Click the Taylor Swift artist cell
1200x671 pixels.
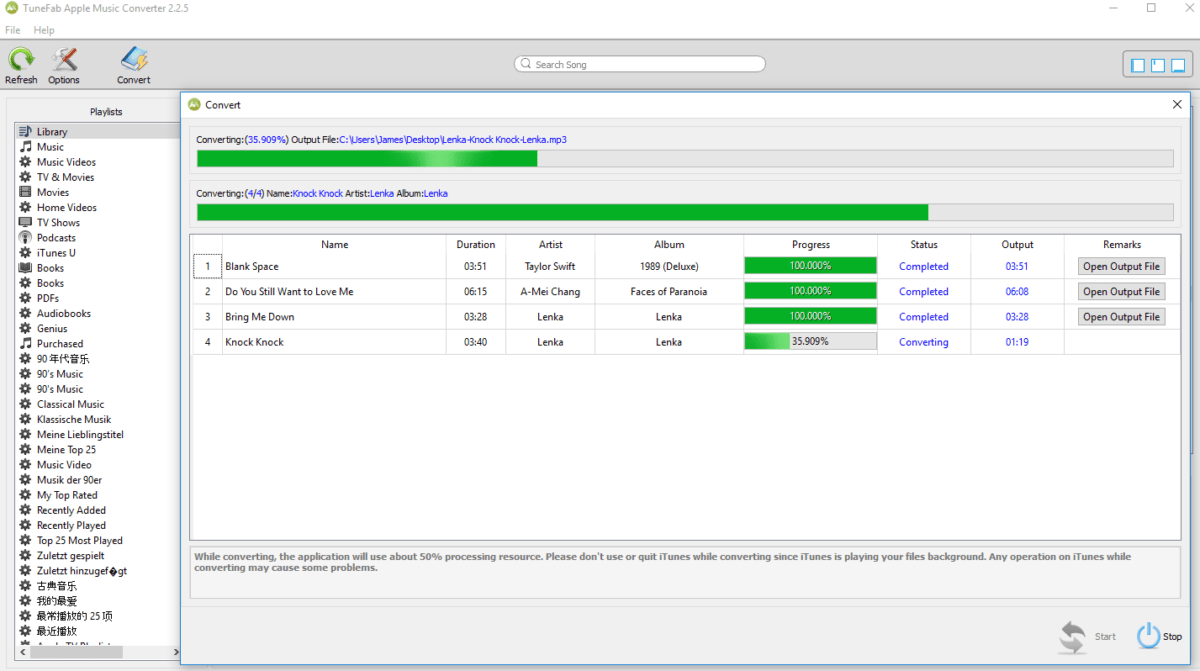[x=550, y=266]
